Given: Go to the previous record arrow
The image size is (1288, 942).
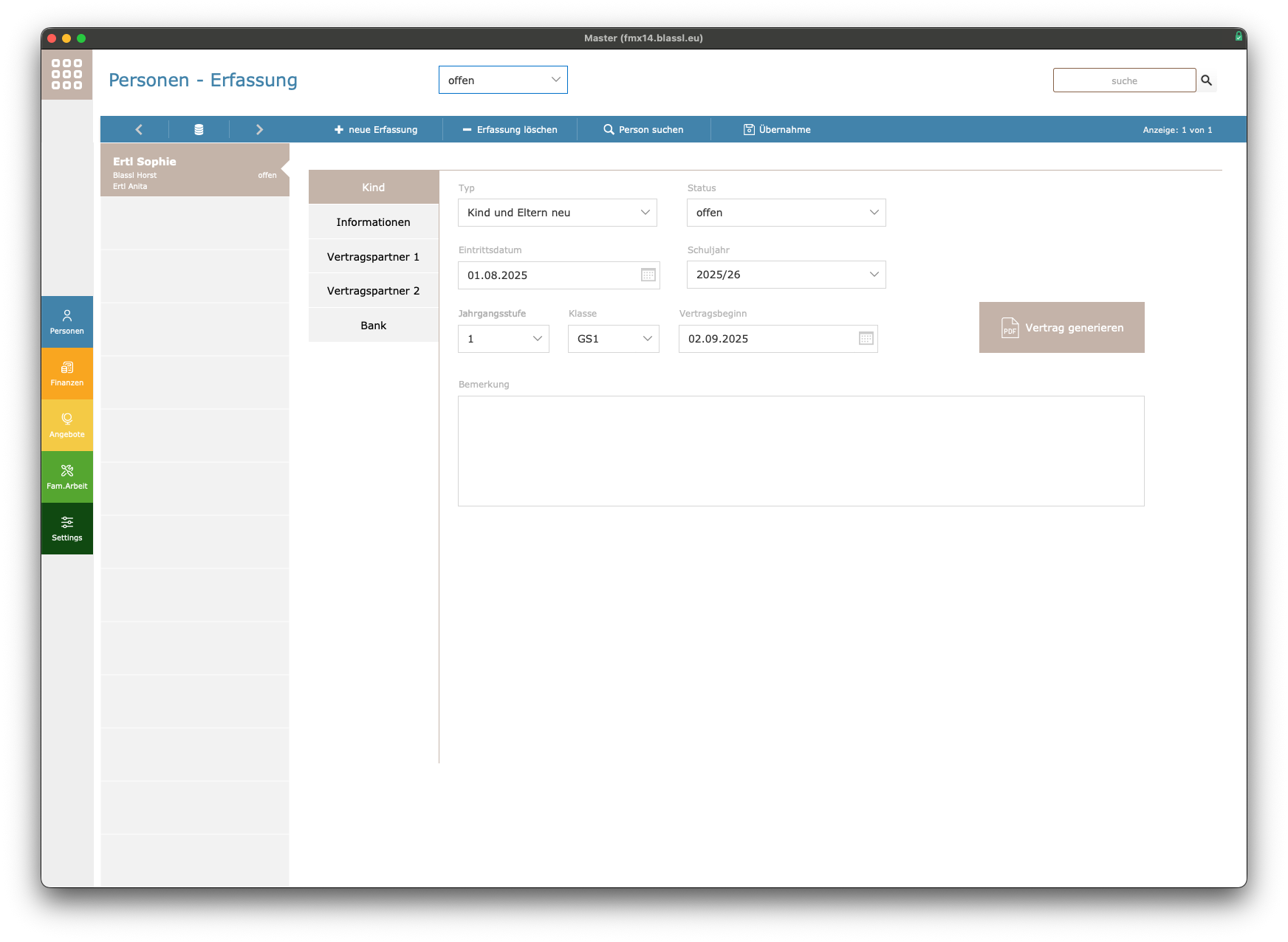Looking at the screenshot, I should coord(139,129).
